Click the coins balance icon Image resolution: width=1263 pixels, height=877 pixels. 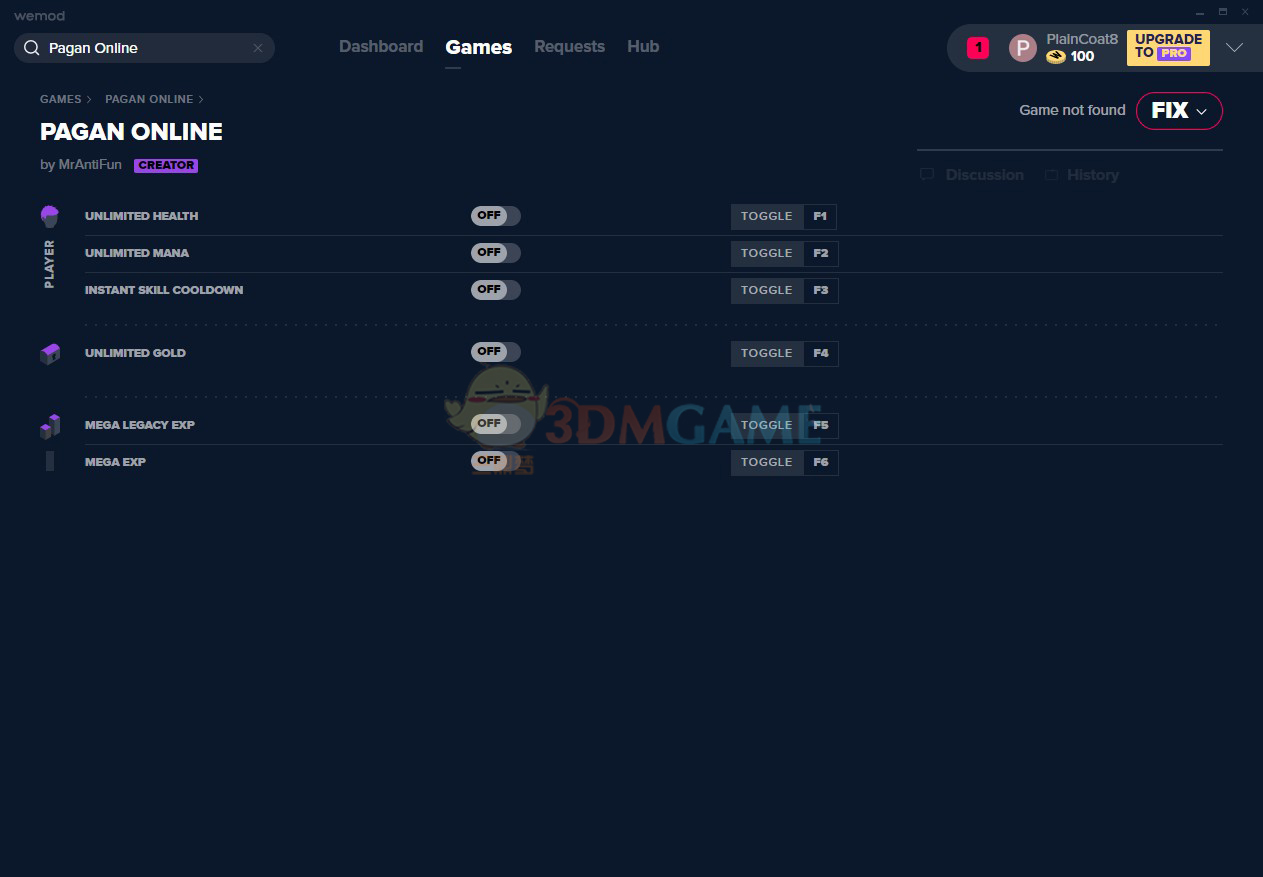[x=1057, y=56]
